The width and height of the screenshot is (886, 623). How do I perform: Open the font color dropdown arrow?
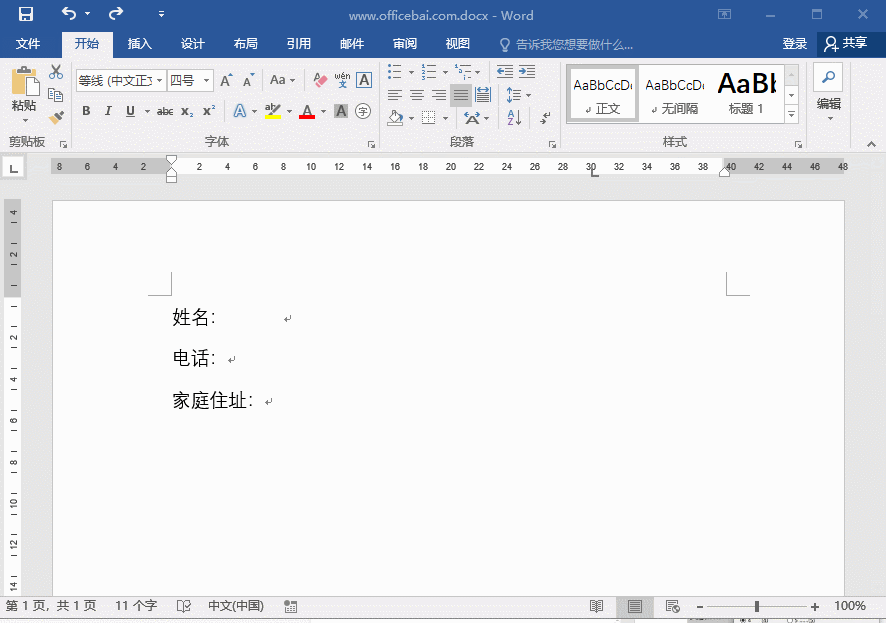click(323, 111)
